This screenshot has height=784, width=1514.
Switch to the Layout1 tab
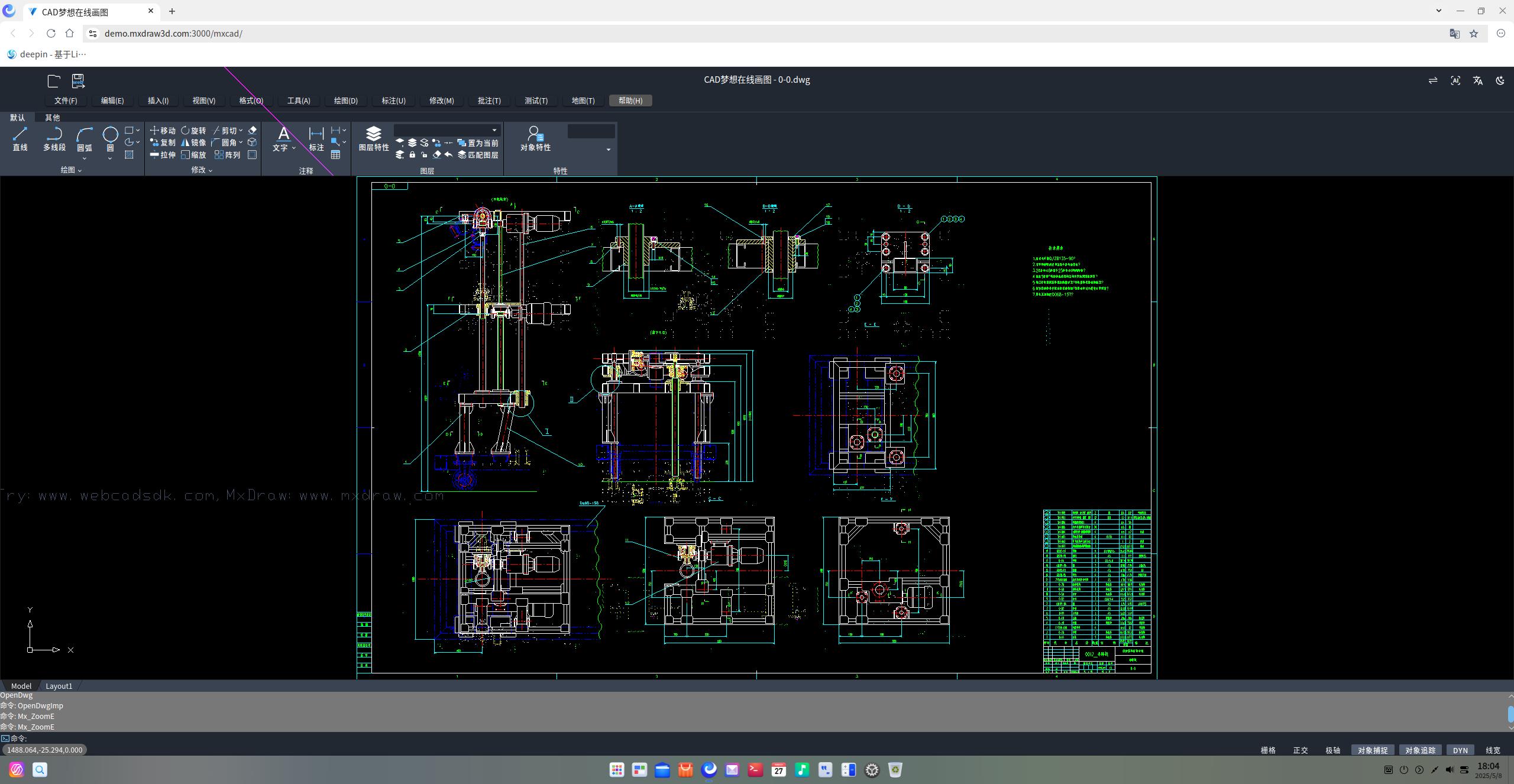click(x=59, y=686)
